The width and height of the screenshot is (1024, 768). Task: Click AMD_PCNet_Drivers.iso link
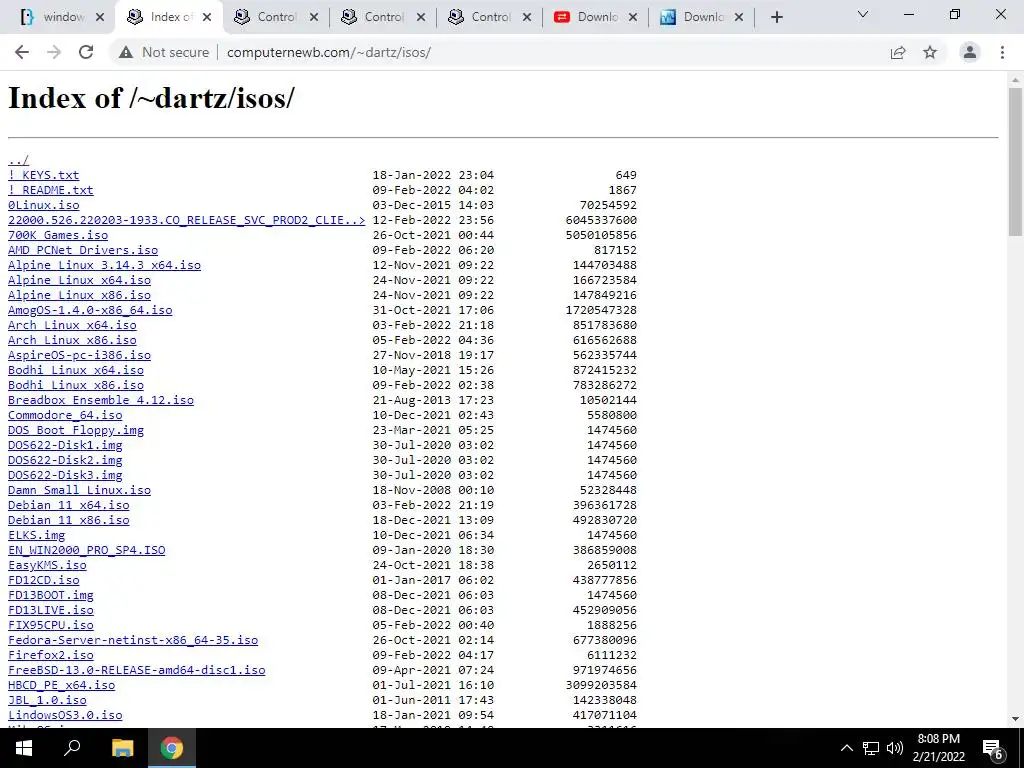click(82, 250)
